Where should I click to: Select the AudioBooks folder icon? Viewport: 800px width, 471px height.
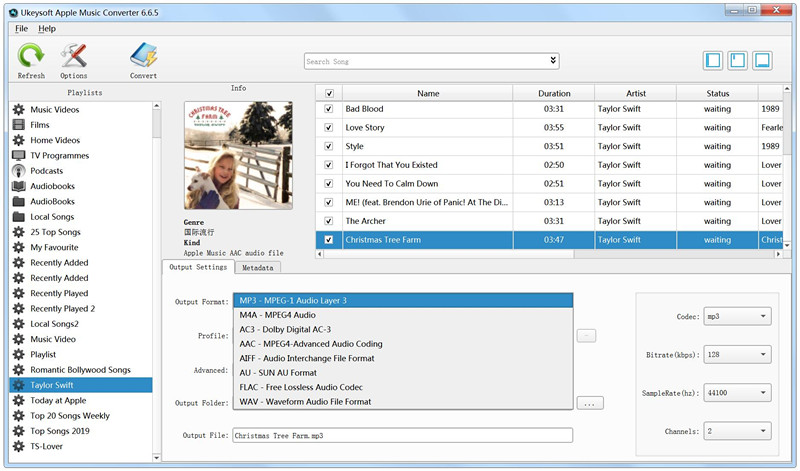click(18, 201)
